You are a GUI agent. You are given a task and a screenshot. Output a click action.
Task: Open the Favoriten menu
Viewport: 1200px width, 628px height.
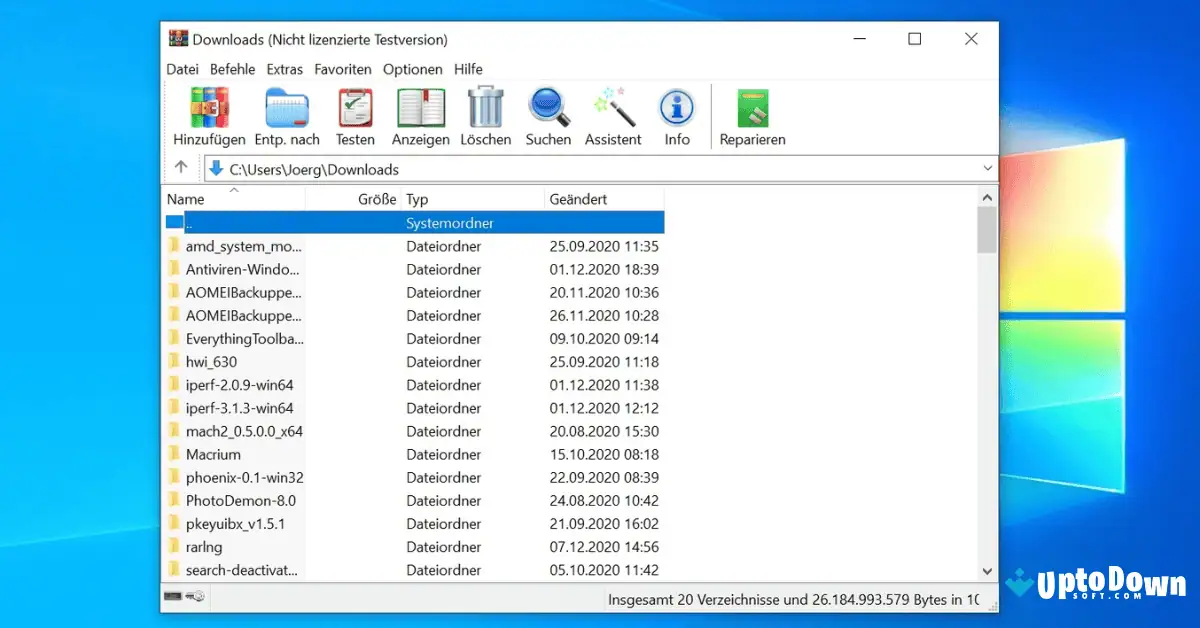pos(343,69)
